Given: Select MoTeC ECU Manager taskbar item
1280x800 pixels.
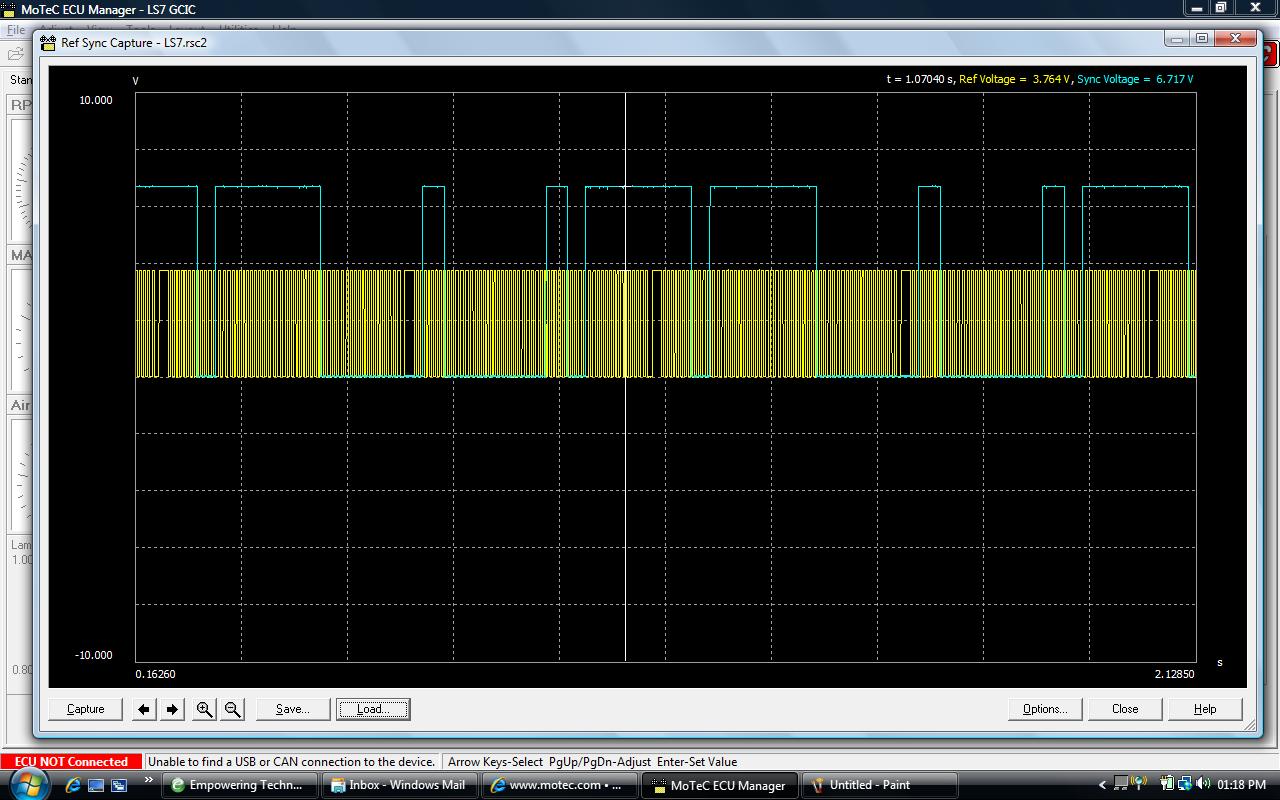Looking at the screenshot, I should click(720, 785).
